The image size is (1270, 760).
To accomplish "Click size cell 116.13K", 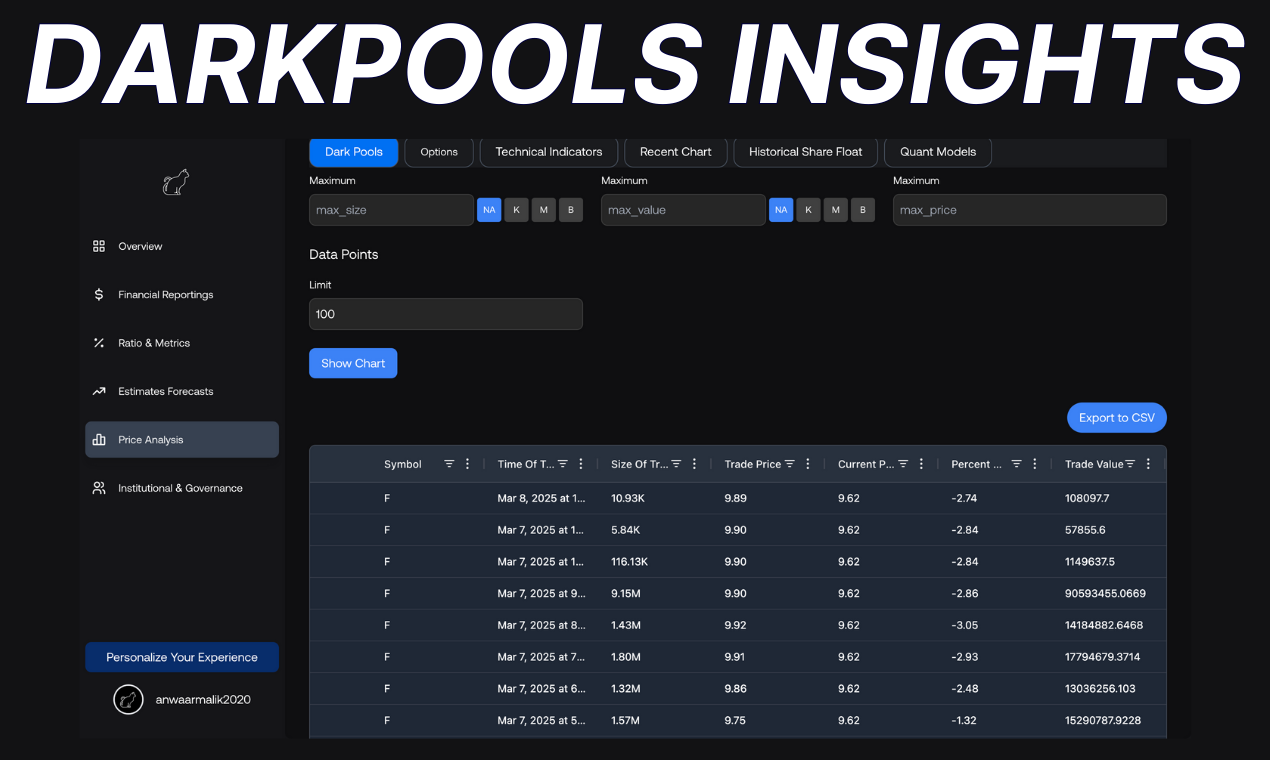I will tap(630, 562).
